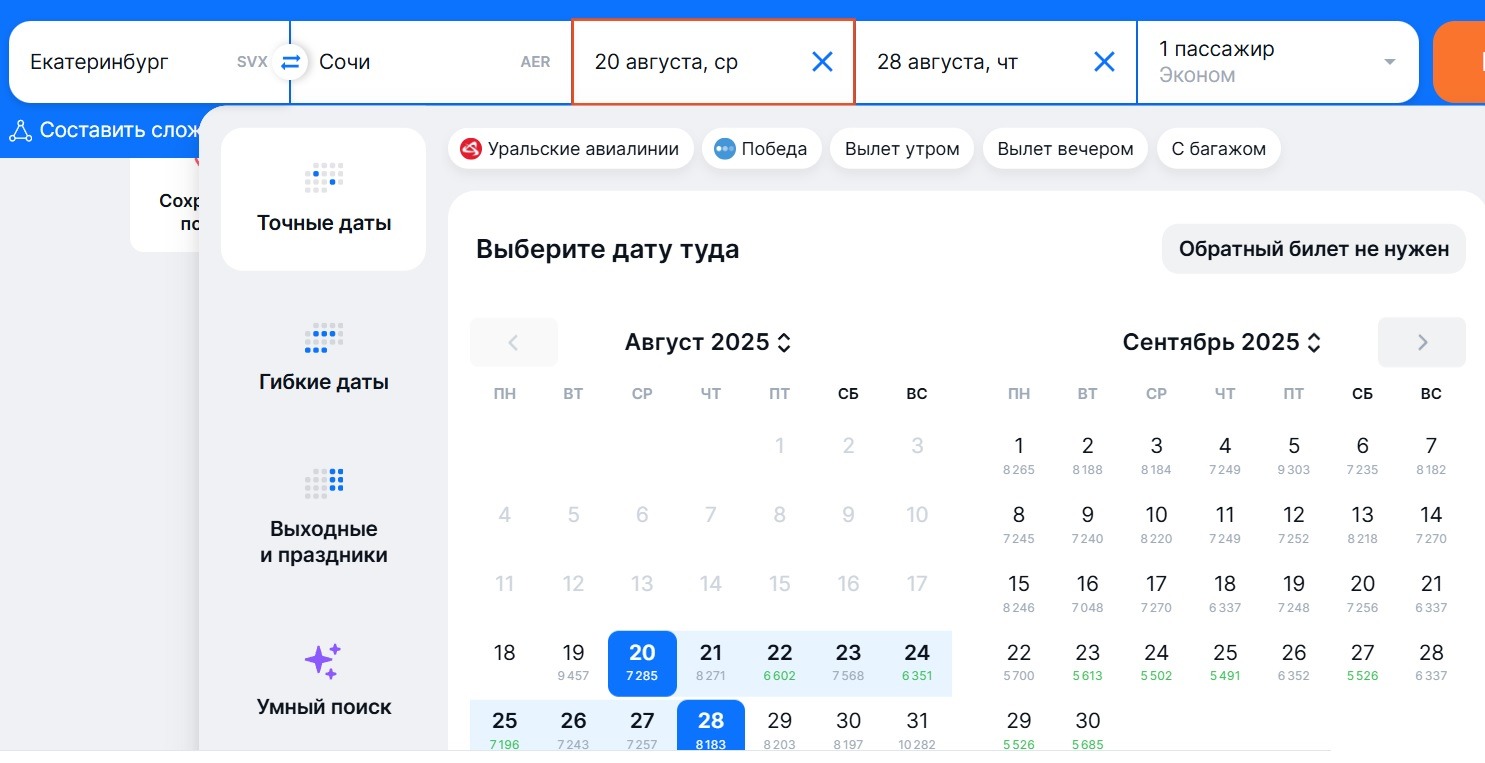Go to the previous month
Screen dimensions: 1485x763
(514, 342)
